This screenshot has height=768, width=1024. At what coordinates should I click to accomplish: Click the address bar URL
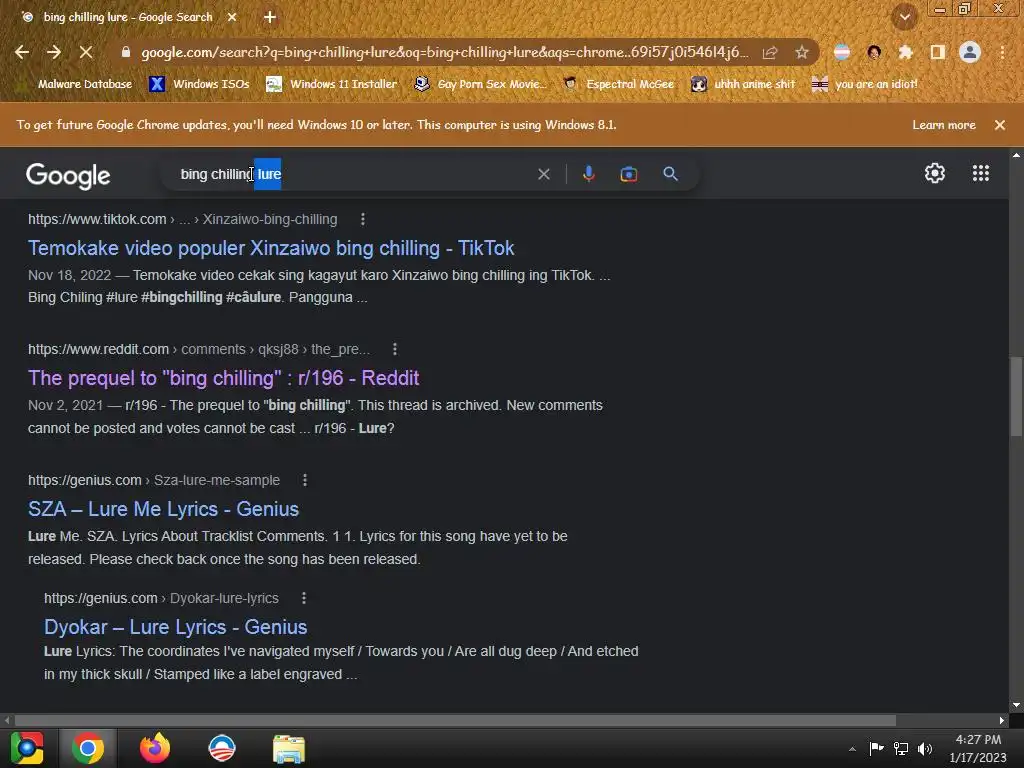coord(444,52)
